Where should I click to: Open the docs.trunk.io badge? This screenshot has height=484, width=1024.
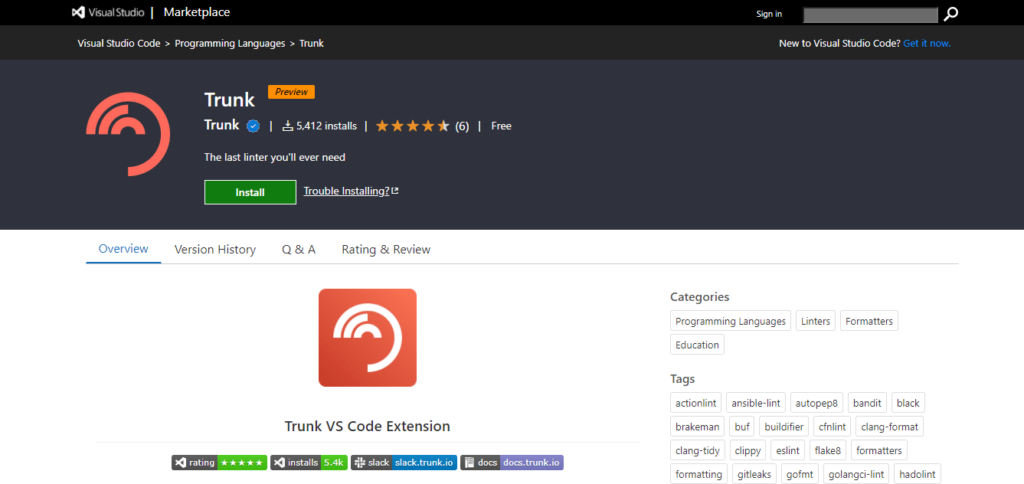[512, 463]
